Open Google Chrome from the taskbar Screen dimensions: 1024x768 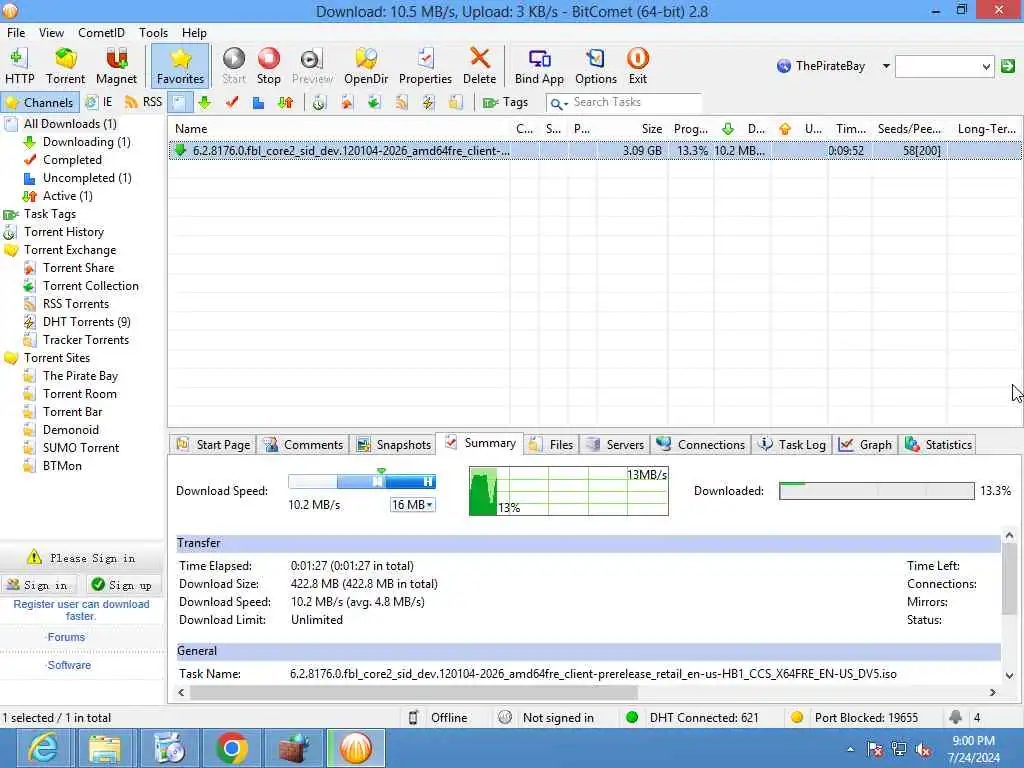[x=231, y=748]
